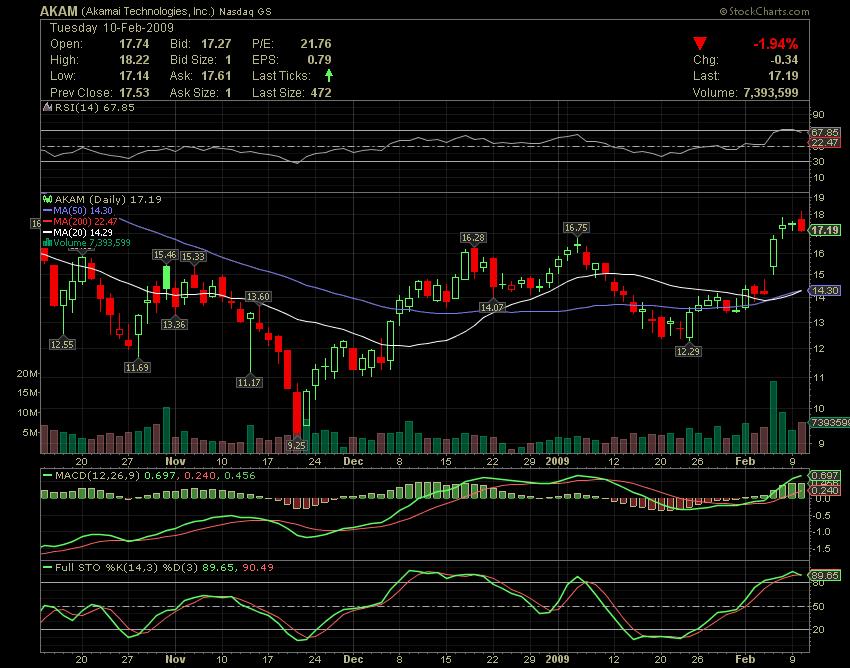The height and width of the screenshot is (668, 850).
Task: Click the Ask value 17.61
Action: pyautogui.click(x=216, y=76)
